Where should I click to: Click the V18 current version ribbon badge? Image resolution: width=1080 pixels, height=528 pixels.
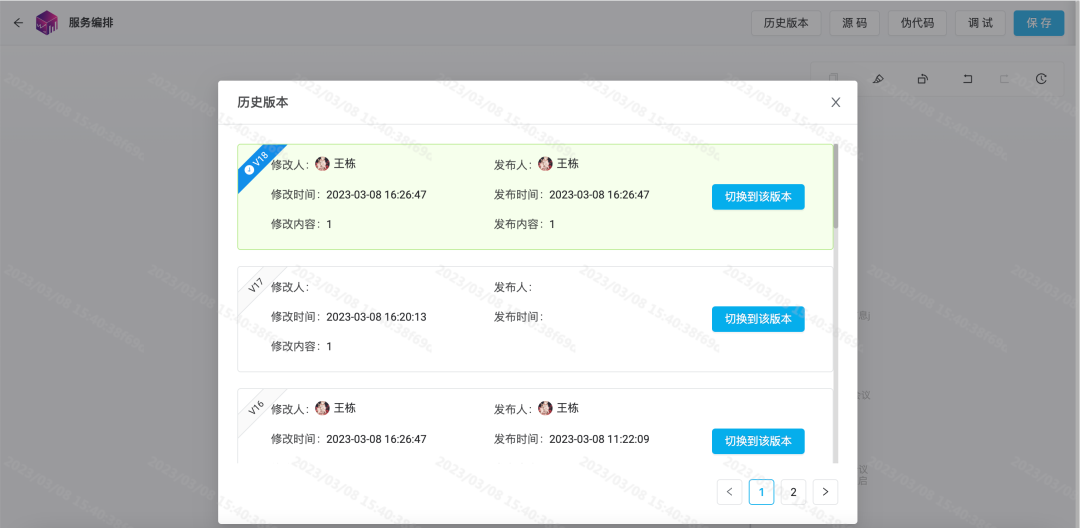(258, 164)
